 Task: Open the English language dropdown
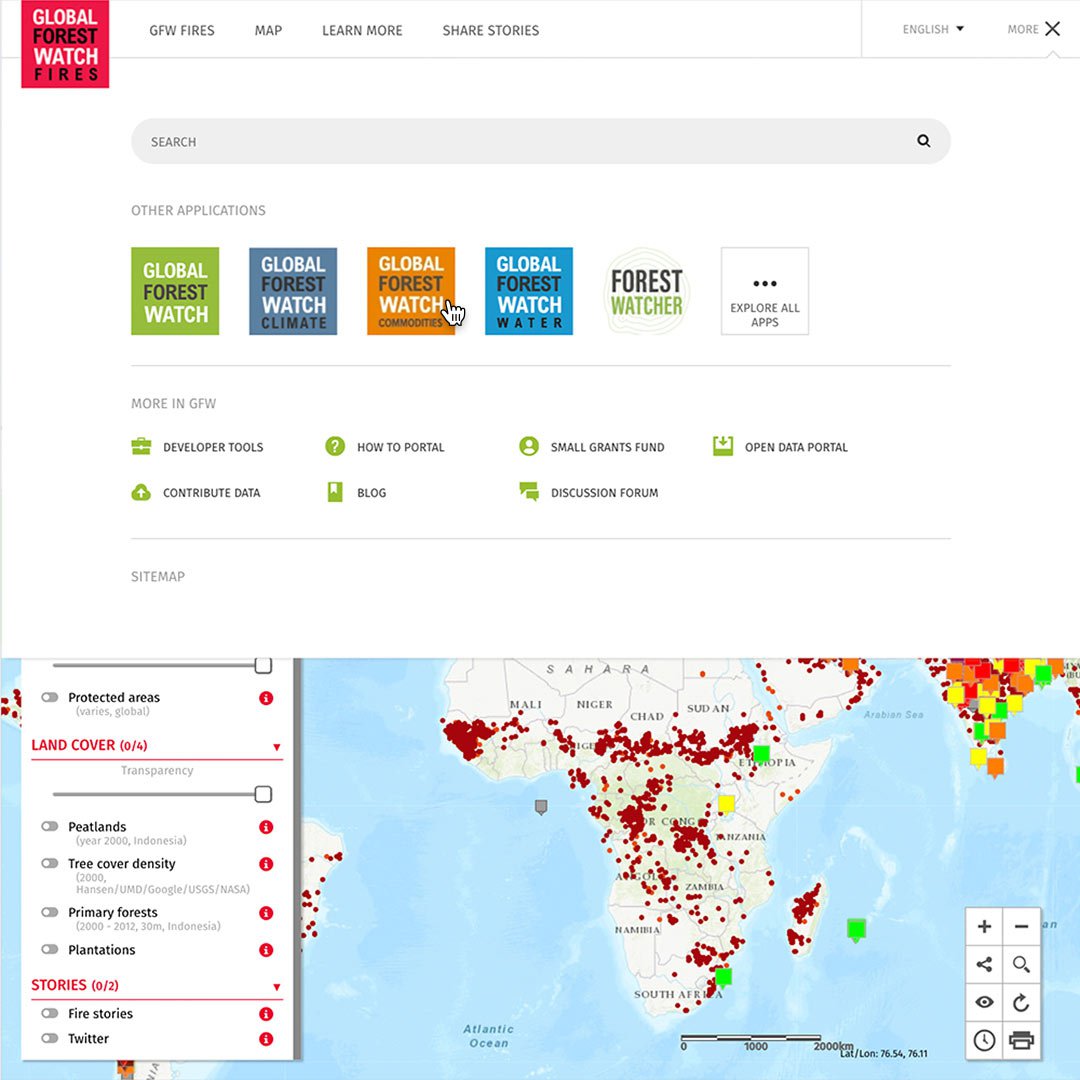click(x=933, y=29)
